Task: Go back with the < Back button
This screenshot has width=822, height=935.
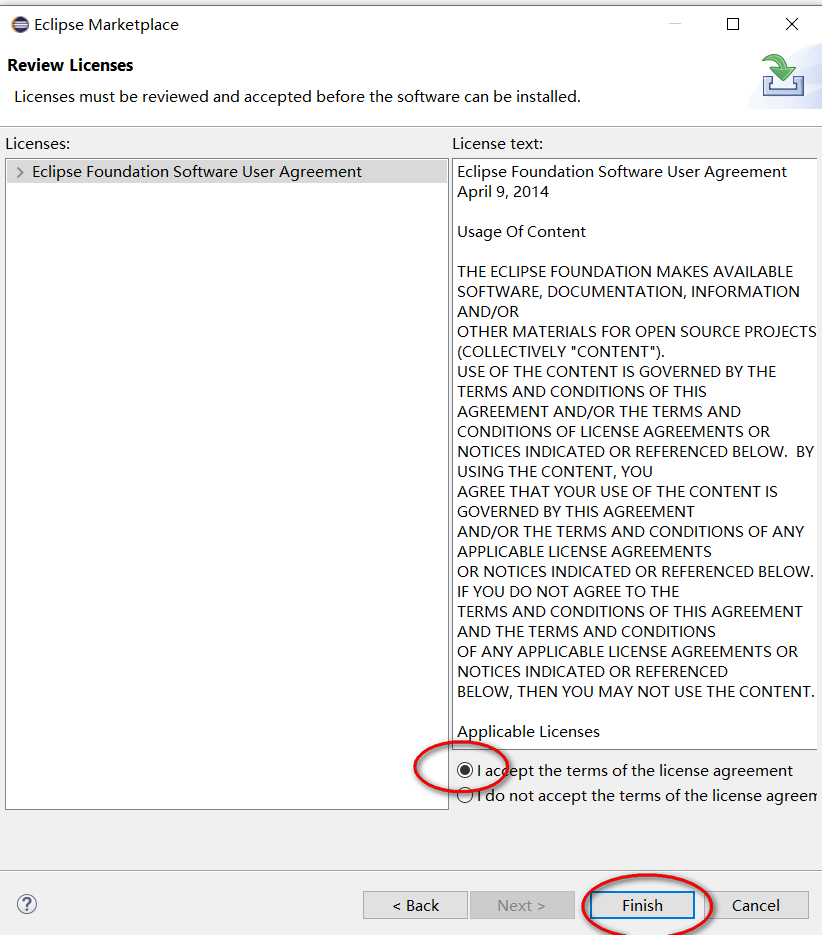Action: (x=415, y=905)
